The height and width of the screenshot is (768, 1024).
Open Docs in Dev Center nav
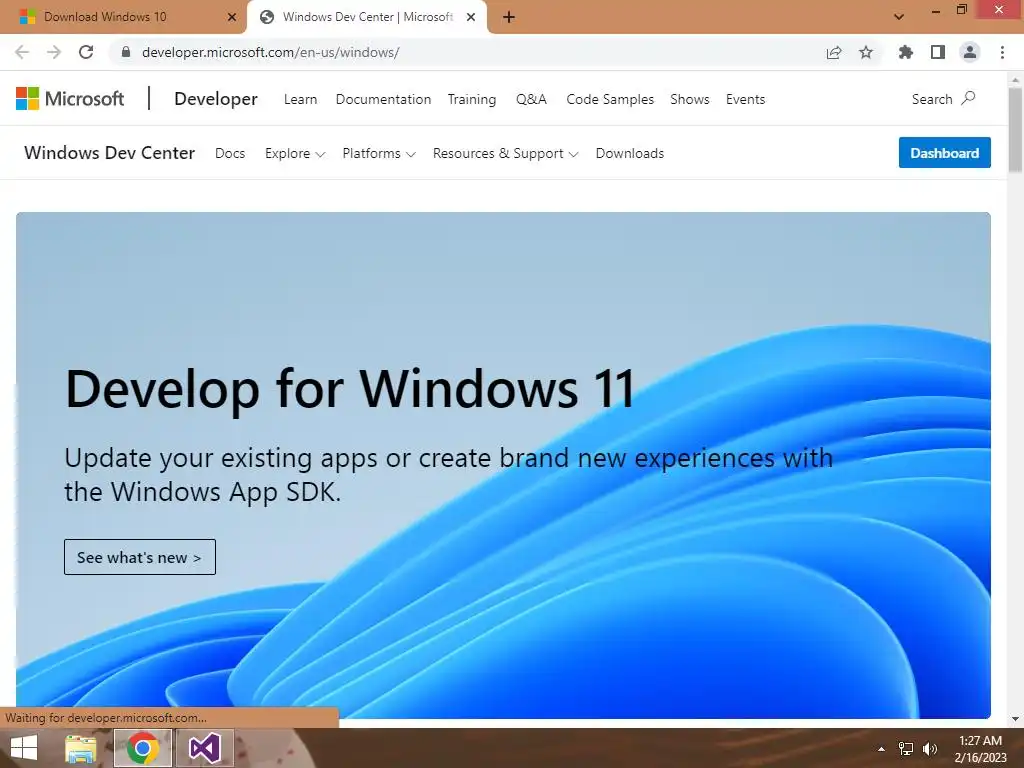coord(230,153)
